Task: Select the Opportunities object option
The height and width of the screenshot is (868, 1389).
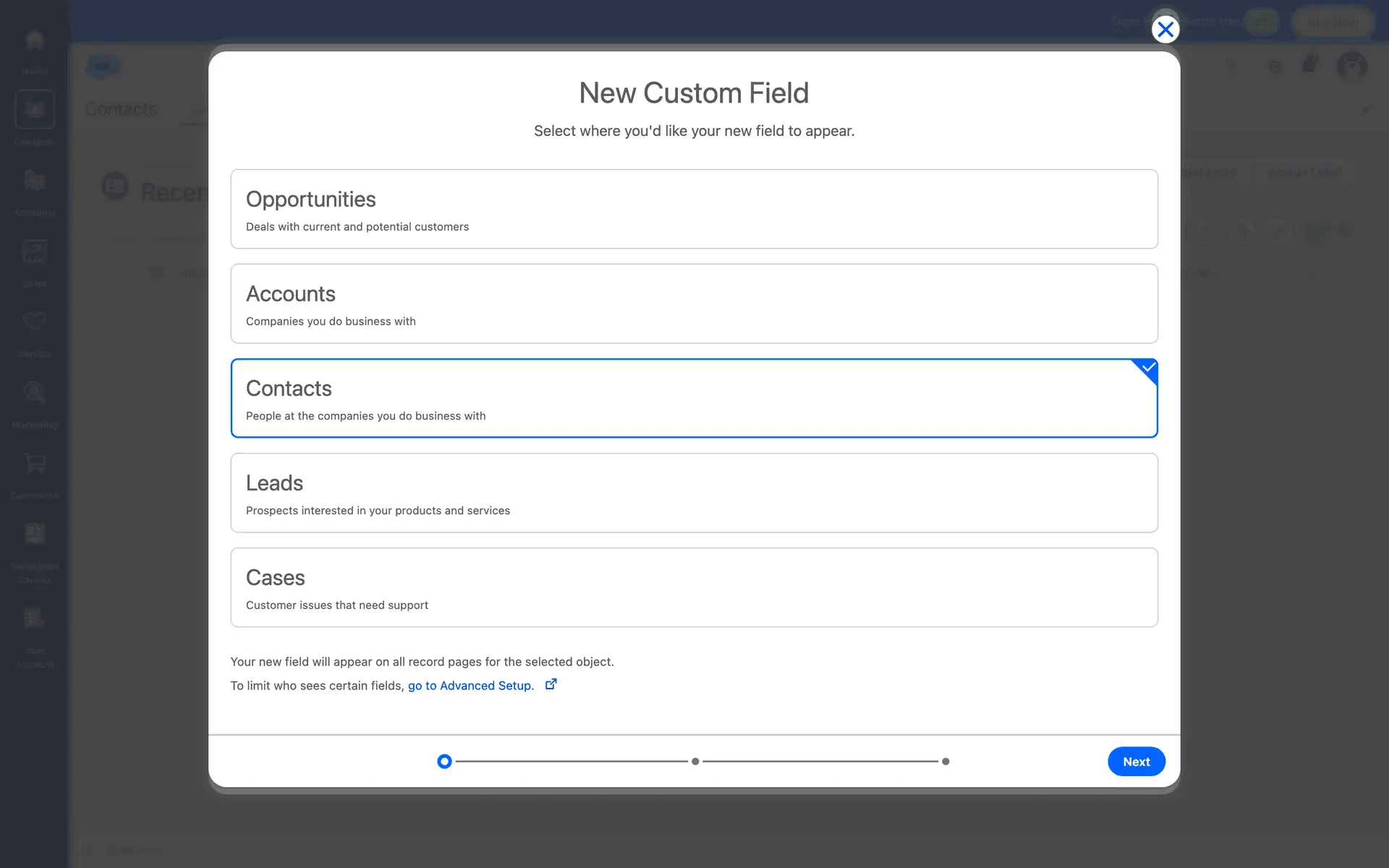Action: pyautogui.click(x=694, y=209)
